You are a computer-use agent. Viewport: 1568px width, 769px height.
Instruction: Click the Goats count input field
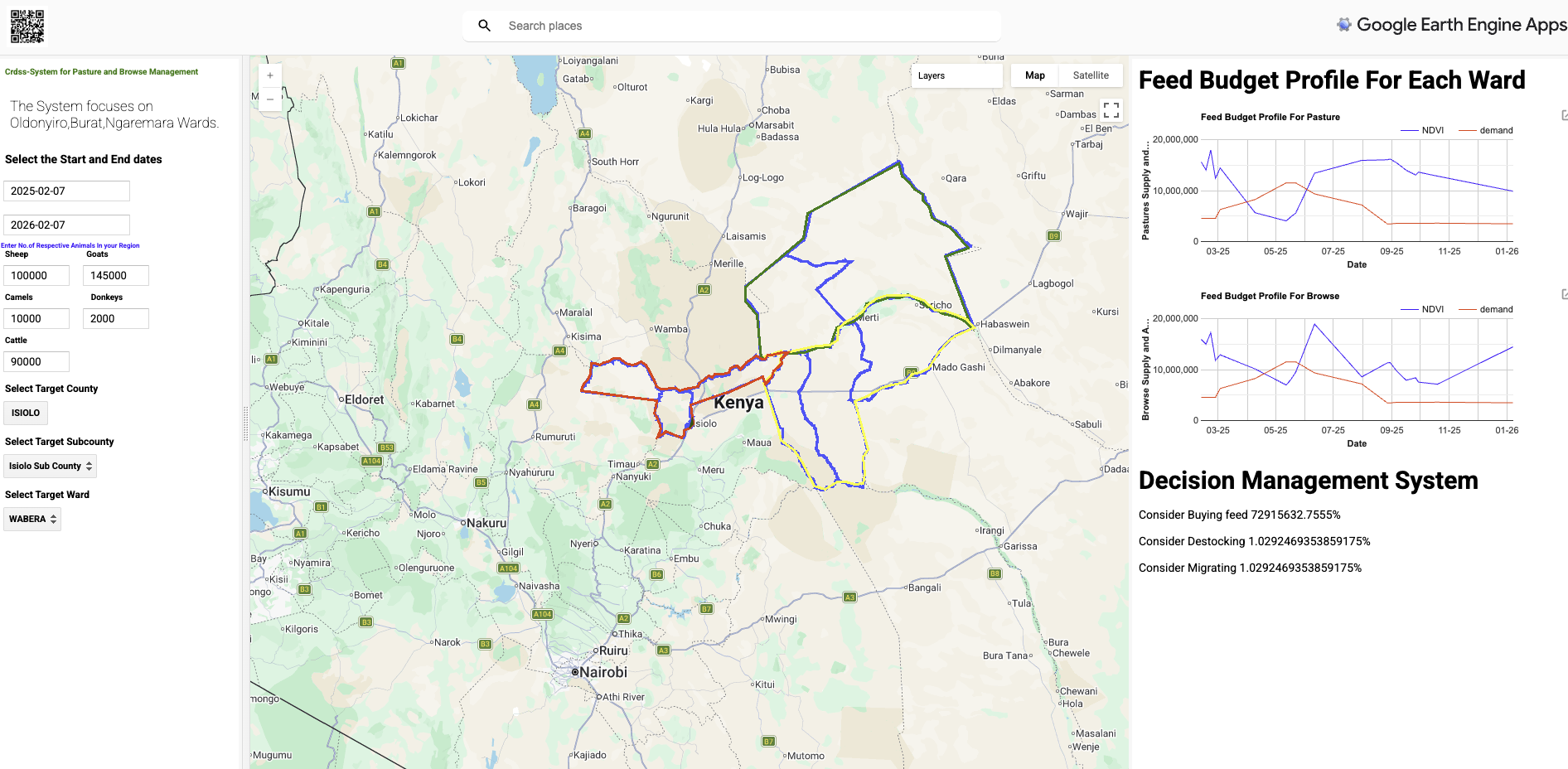click(x=115, y=275)
